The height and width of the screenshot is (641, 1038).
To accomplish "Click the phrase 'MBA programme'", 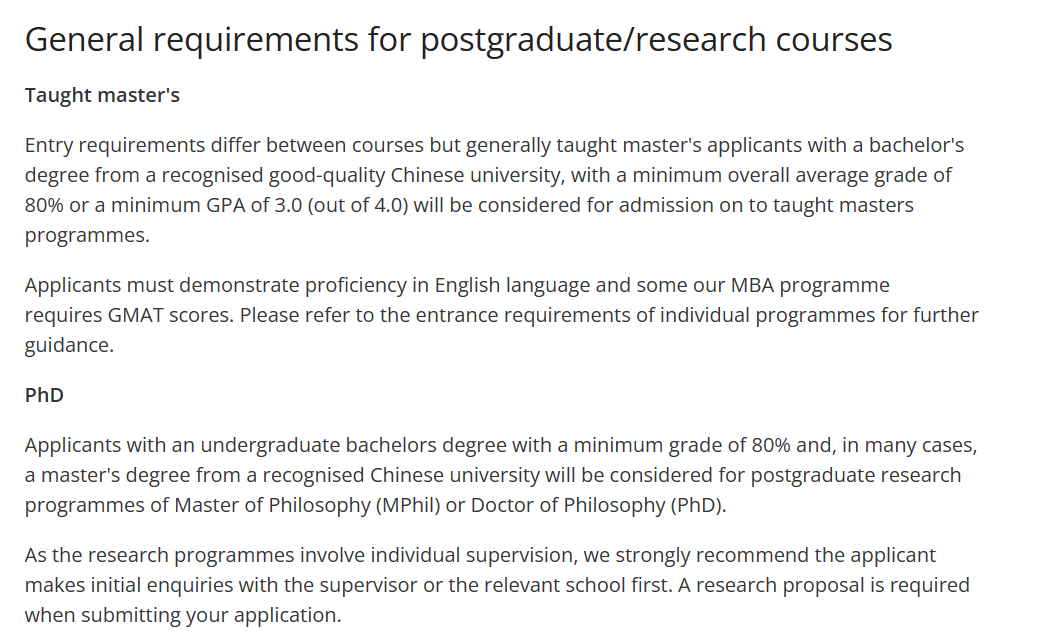I will [x=810, y=285].
